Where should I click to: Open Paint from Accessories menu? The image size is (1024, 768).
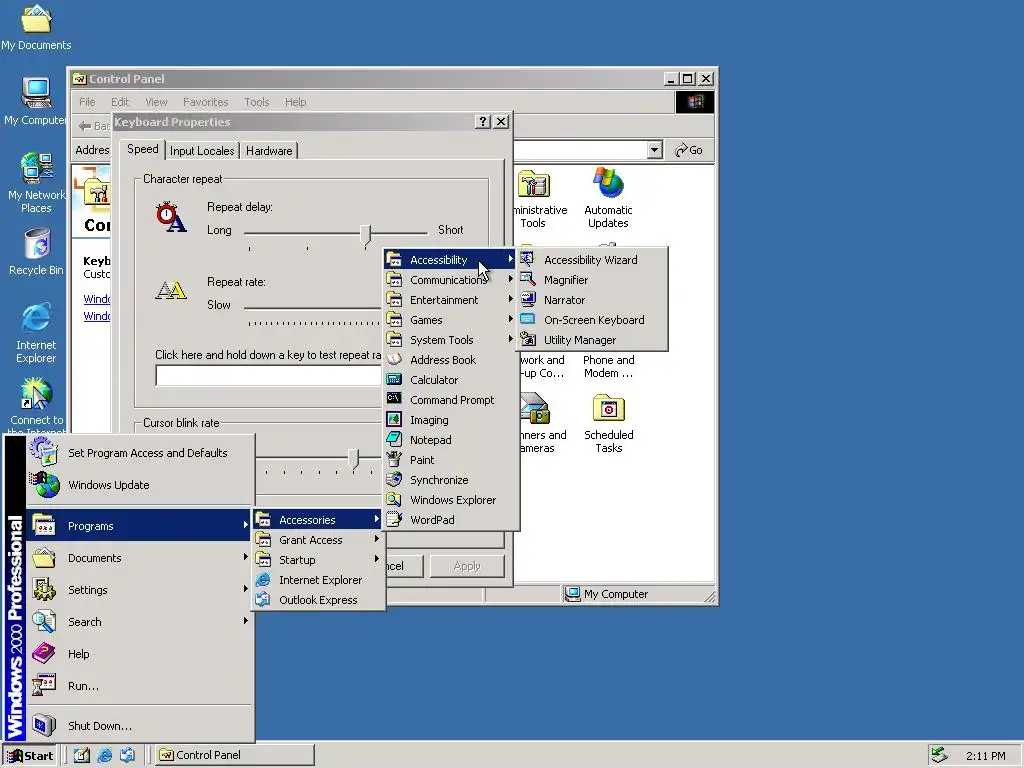pos(451,460)
